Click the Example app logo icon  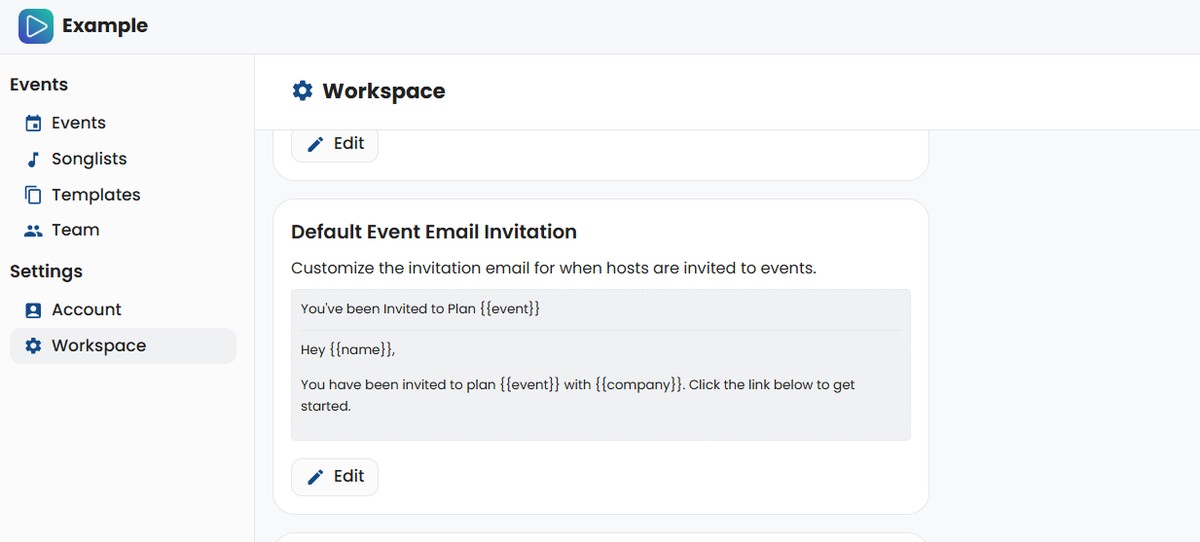[x=36, y=26]
